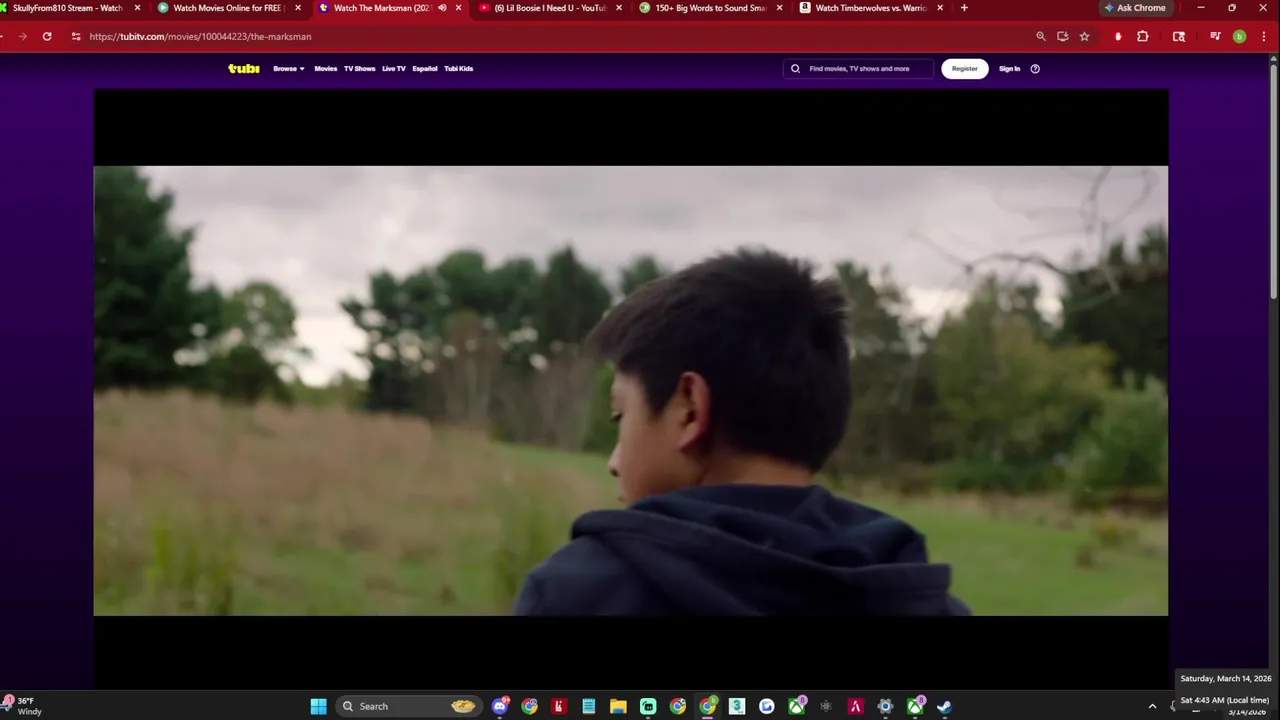Open Tubi Kids section
Image resolution: width=1280 pixels, height=720 pixels.
[x=459, y=69]
